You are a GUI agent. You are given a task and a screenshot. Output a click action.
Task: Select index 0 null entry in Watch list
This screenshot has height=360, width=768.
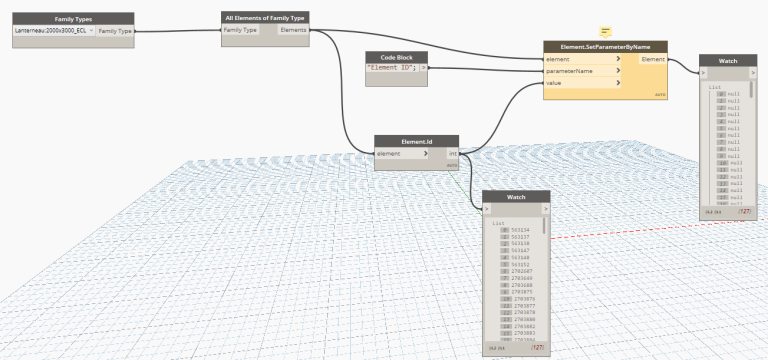[x=728, y=94]
